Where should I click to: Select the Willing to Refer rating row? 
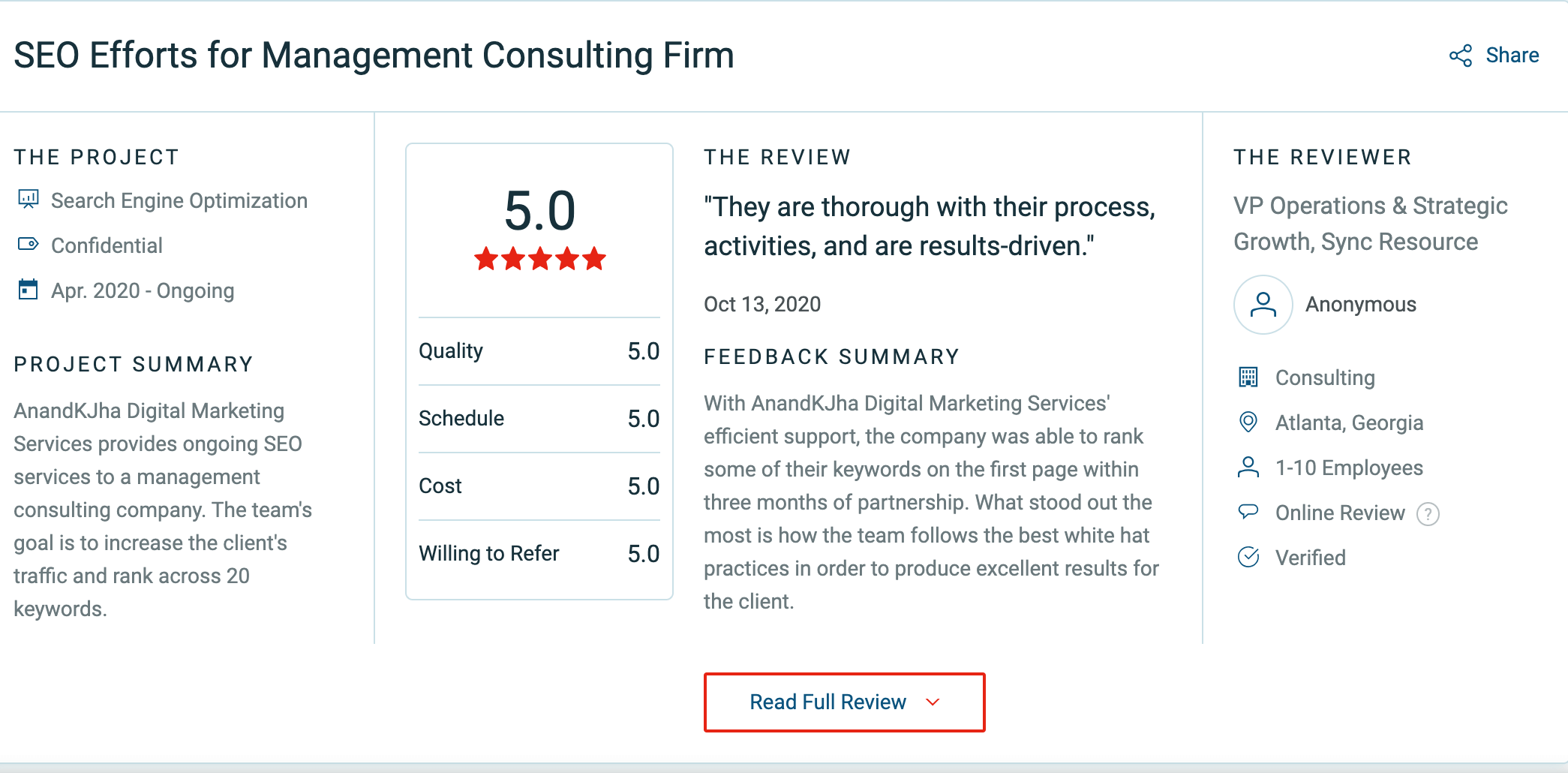(x=539, y=554)
